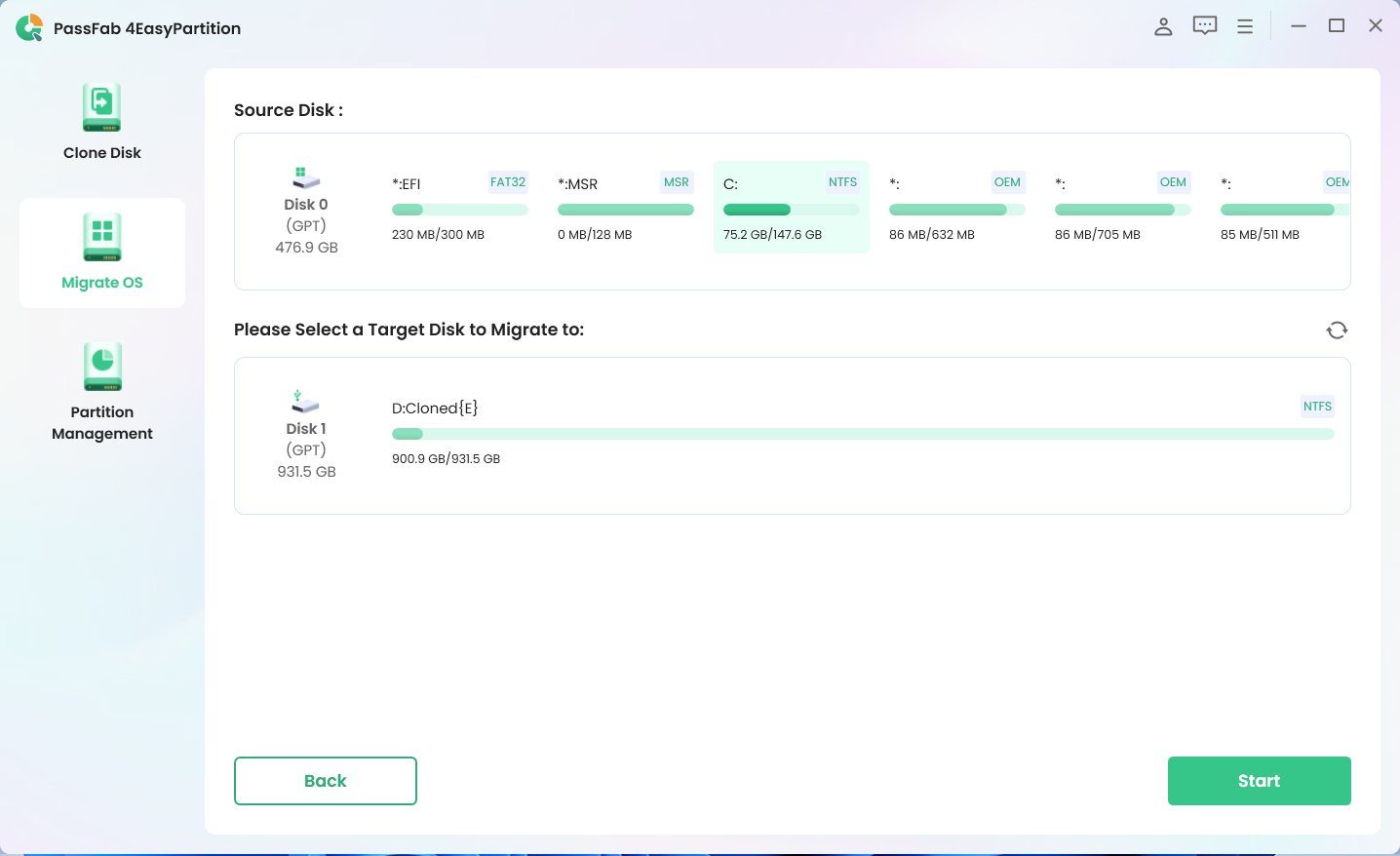Click the NTFS badge on target disk

(x=1317, y=407)
